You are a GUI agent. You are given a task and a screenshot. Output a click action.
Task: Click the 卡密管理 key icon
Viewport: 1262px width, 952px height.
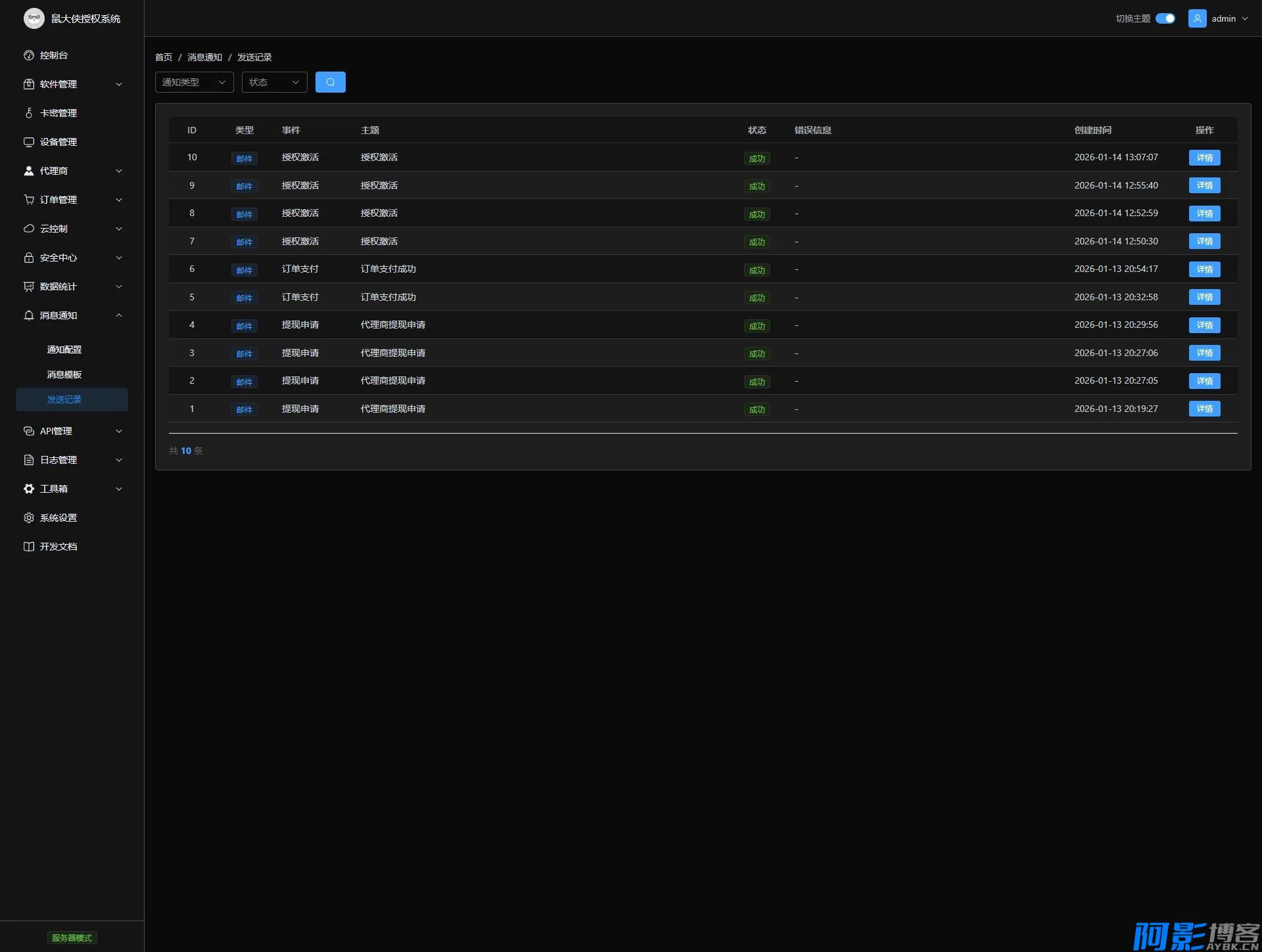[x=29, y=113]
